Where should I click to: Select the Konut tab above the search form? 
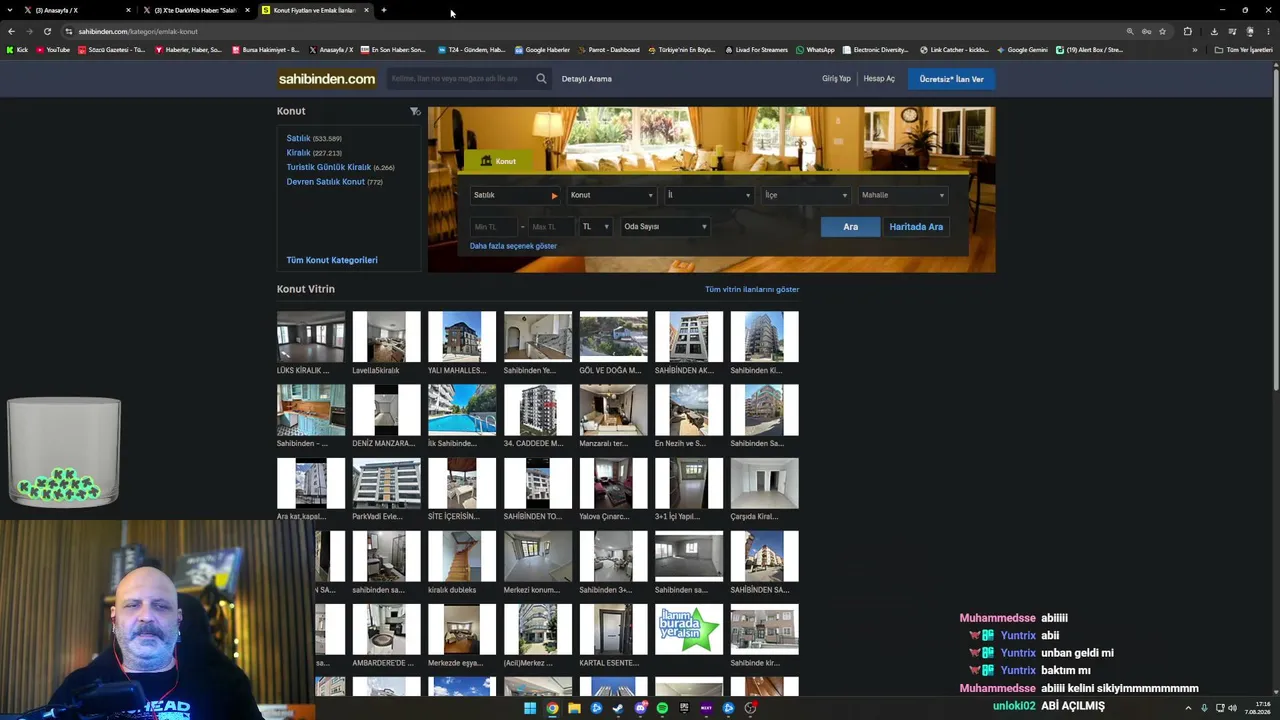click(499, 161)
